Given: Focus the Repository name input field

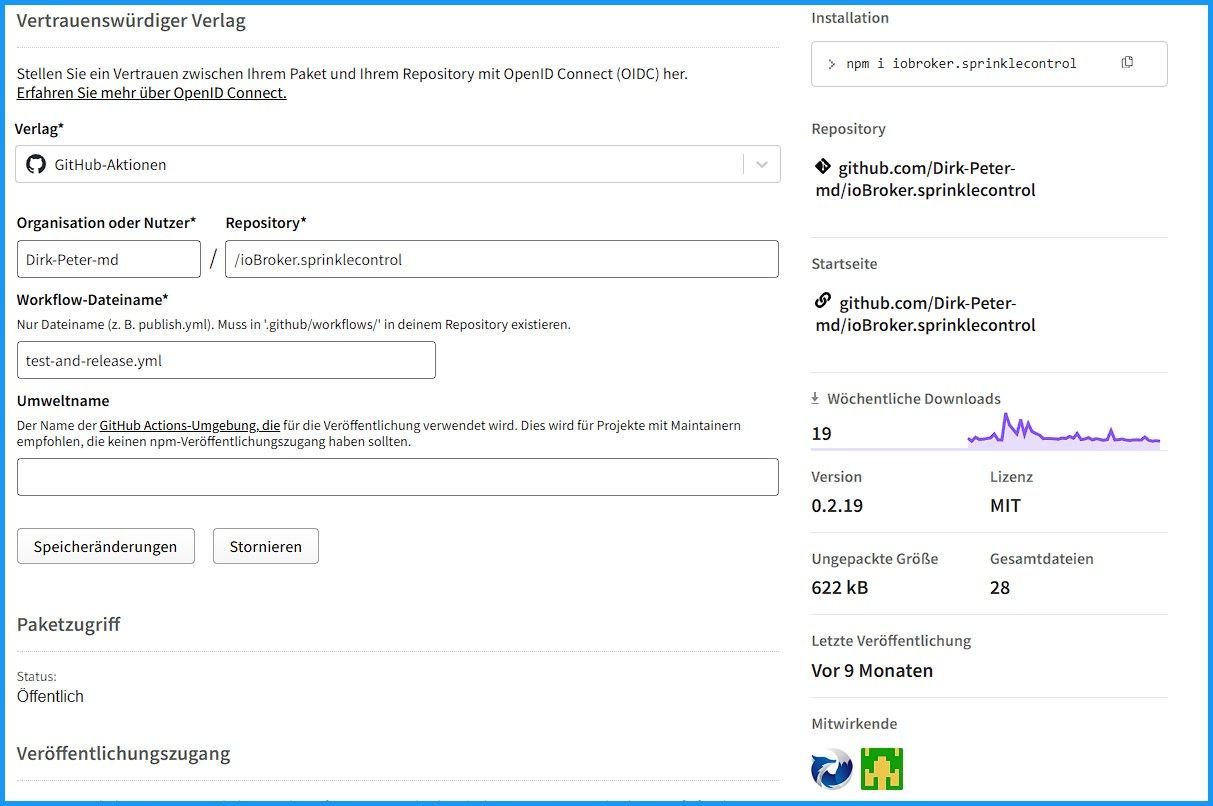Looking at the screenshot, I should coord(502,259).
